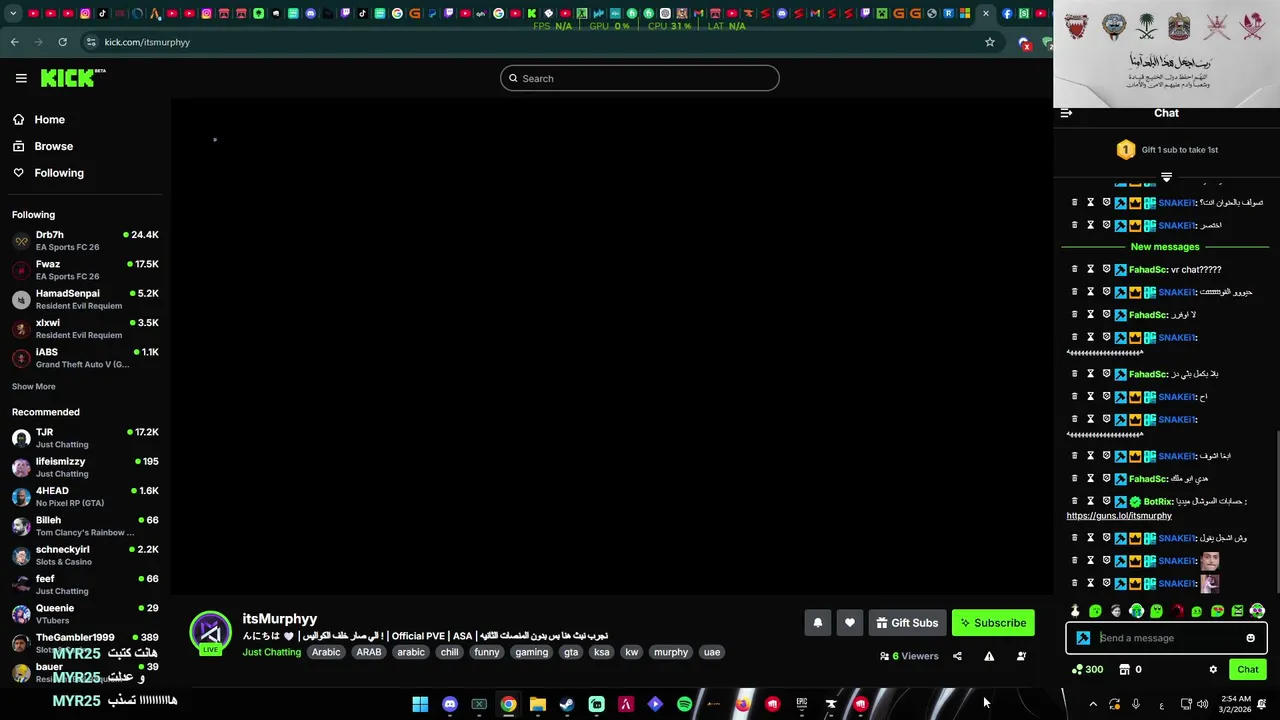This screenshot has width=1280, height=720.
Task: Open iABS's followed channel
Action: [x=85, y=358]
